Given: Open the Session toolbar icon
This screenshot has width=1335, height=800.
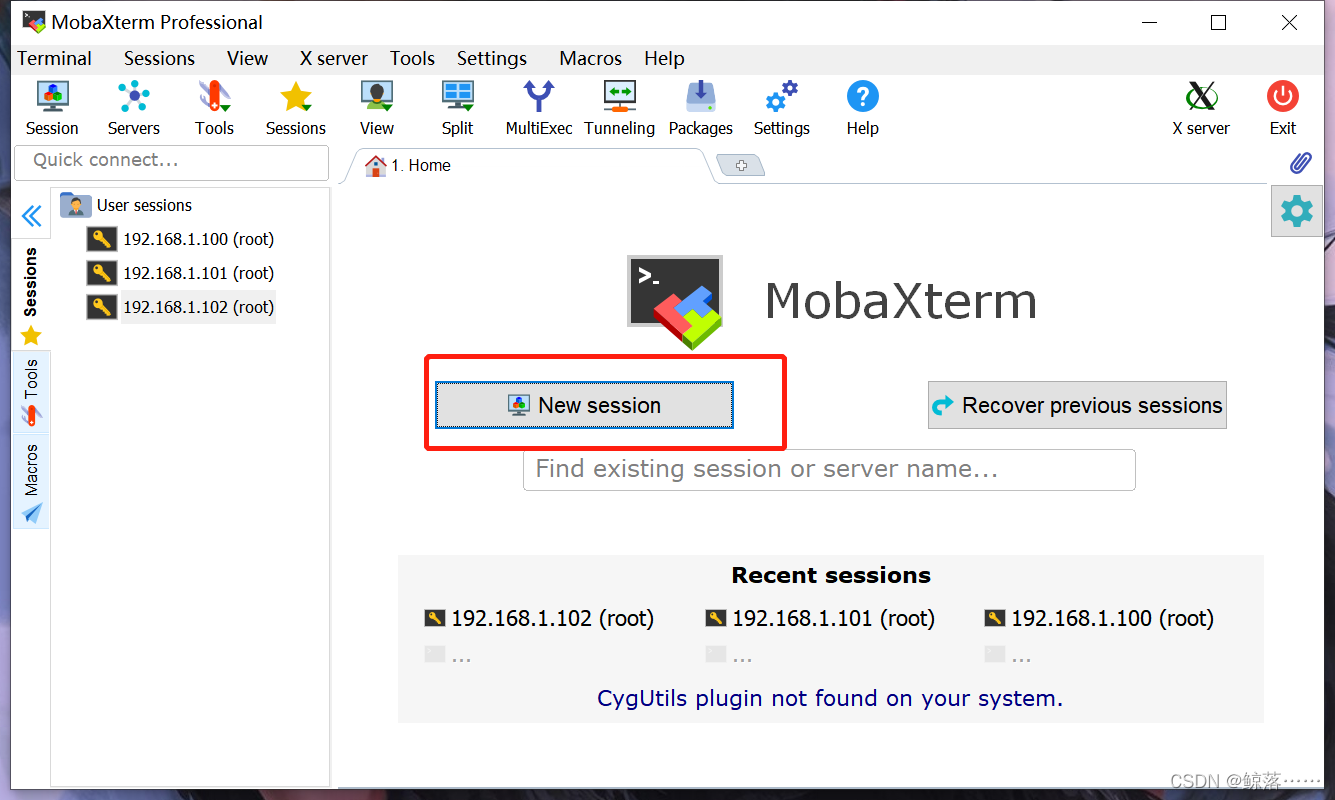Looking at the screenshot, I should point(52,97).
